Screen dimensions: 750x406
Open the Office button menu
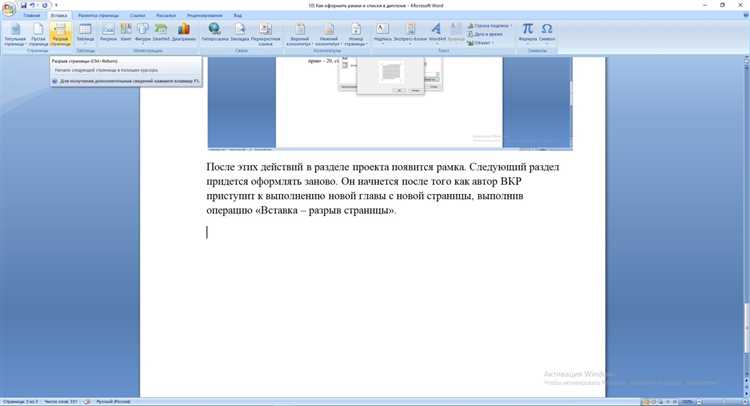pyautogui.click(x=8, y=8)
